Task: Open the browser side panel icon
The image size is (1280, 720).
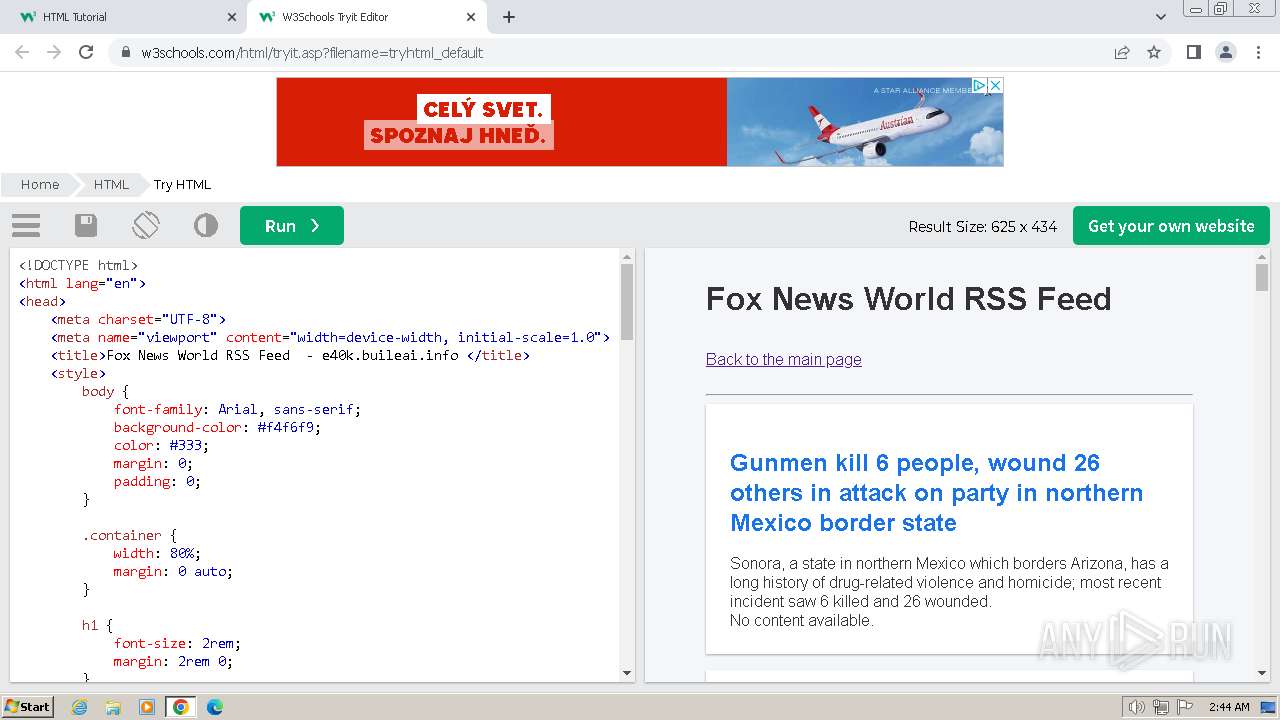Action: tap(1193, 52)
